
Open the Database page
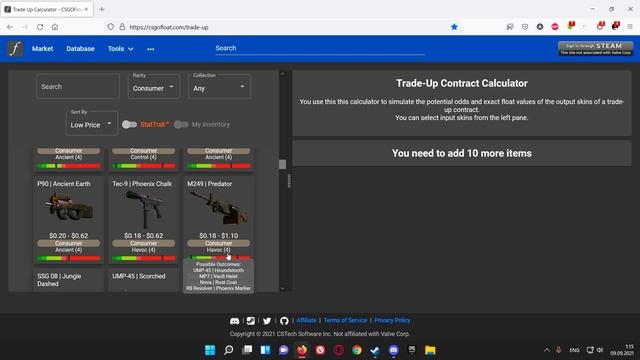point(80,49)
